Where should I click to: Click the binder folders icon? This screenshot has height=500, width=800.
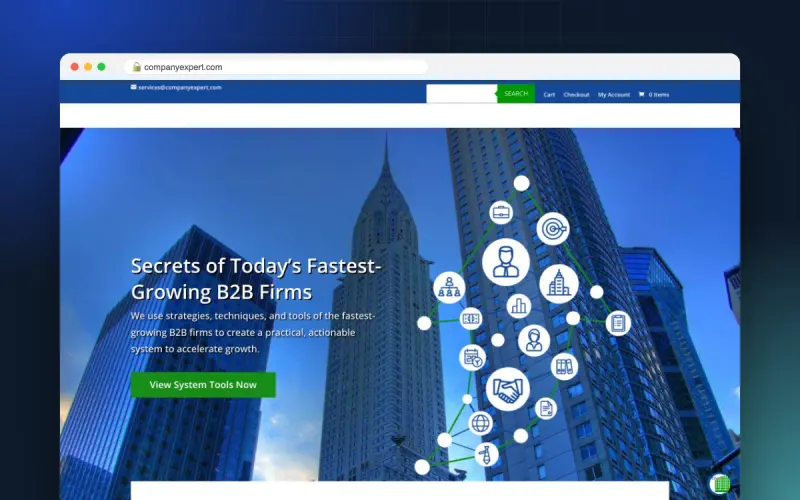click(564, 366)
